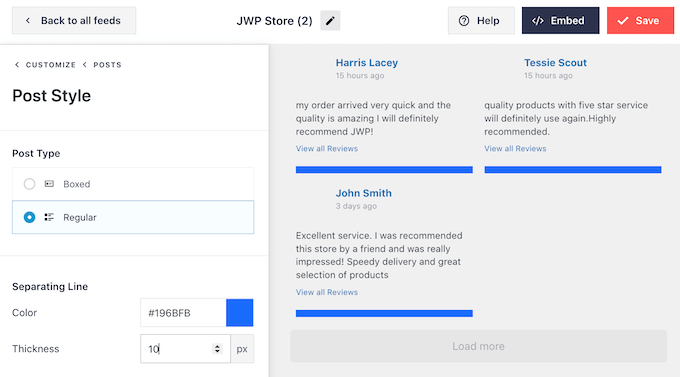
Task: Click the Load more button
Action: tap(478, 346)
